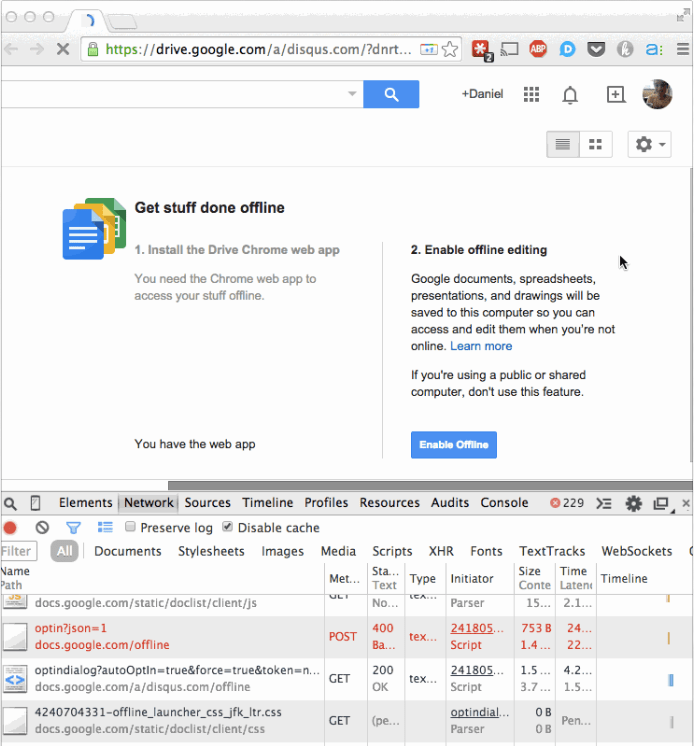Clear the network log
This screenshot has width=694, height=746.
(x=42, y=528)
